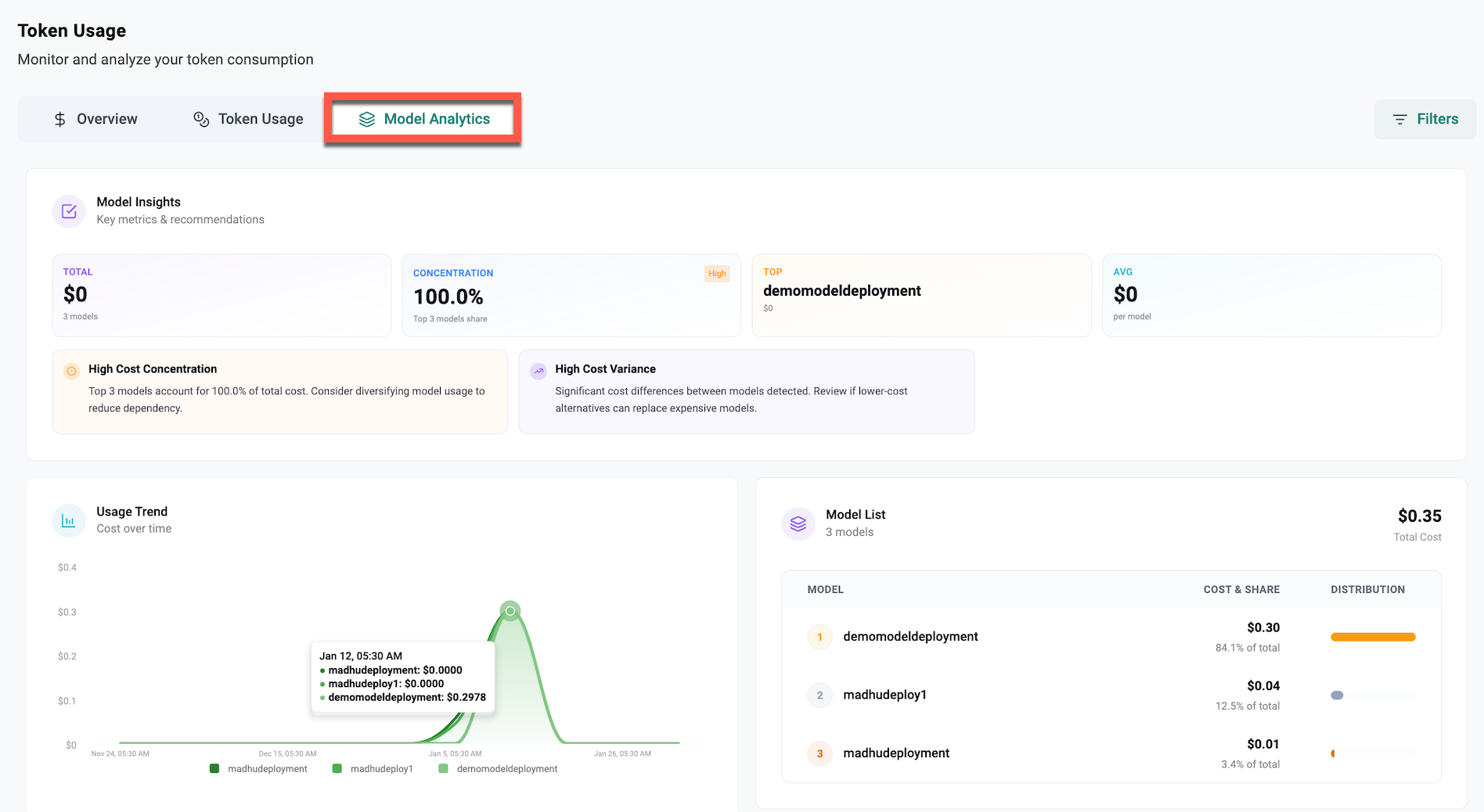Click the High Cost Variance trend icon
The height and width of the screenshot is (812, 1484).
(538, 372)
